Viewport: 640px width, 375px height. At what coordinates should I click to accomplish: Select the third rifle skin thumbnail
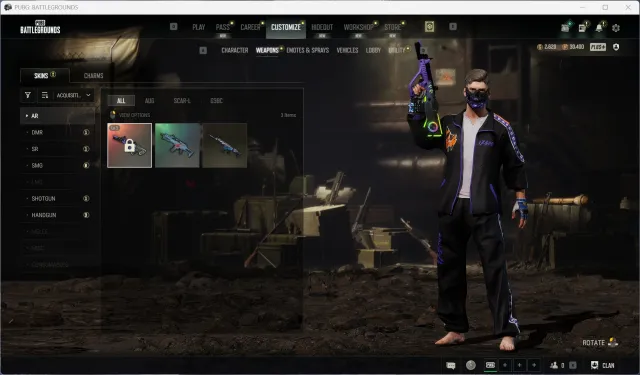pos(224,146)
